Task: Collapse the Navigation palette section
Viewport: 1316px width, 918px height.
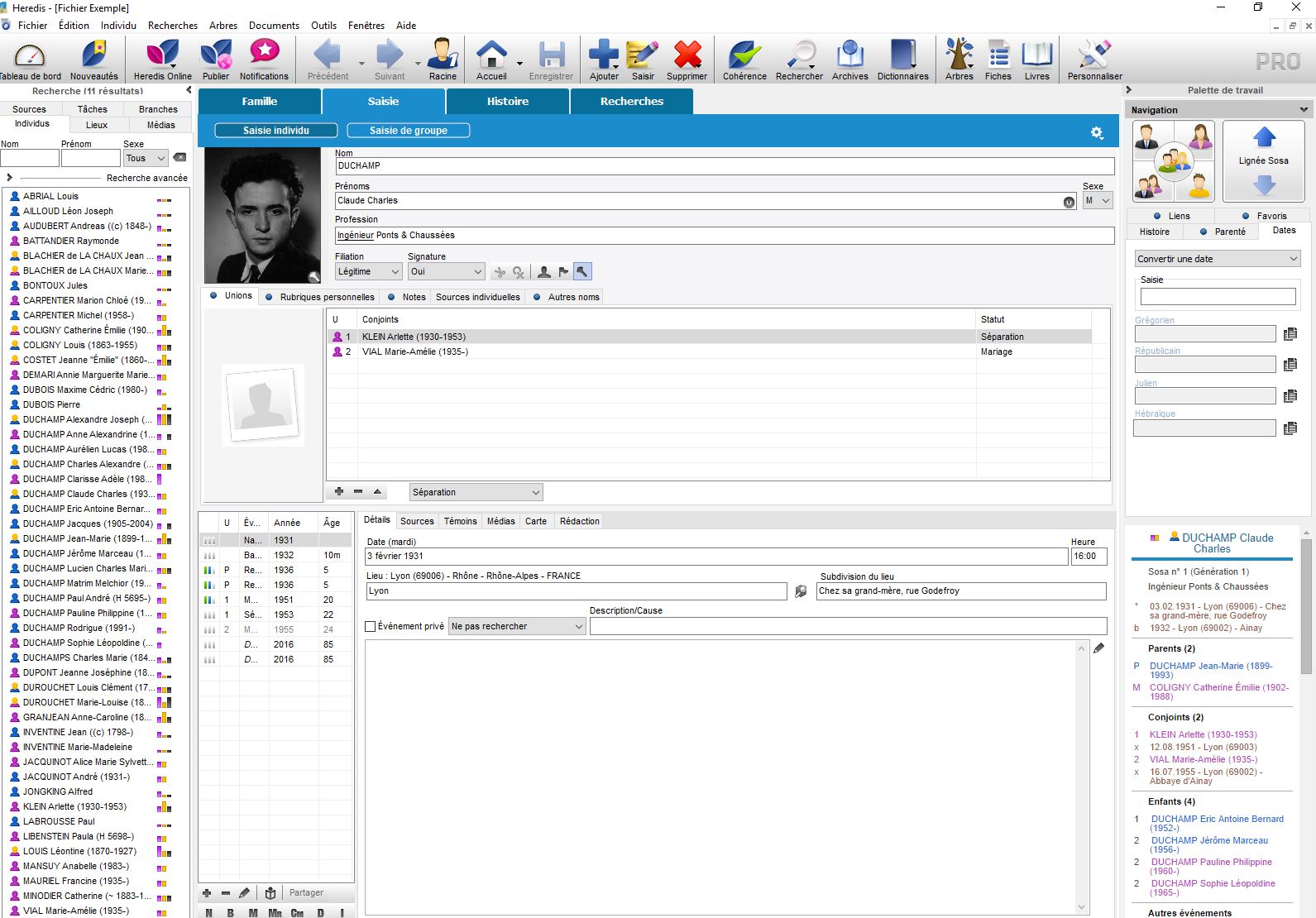Action: (x=1304, y=109)
